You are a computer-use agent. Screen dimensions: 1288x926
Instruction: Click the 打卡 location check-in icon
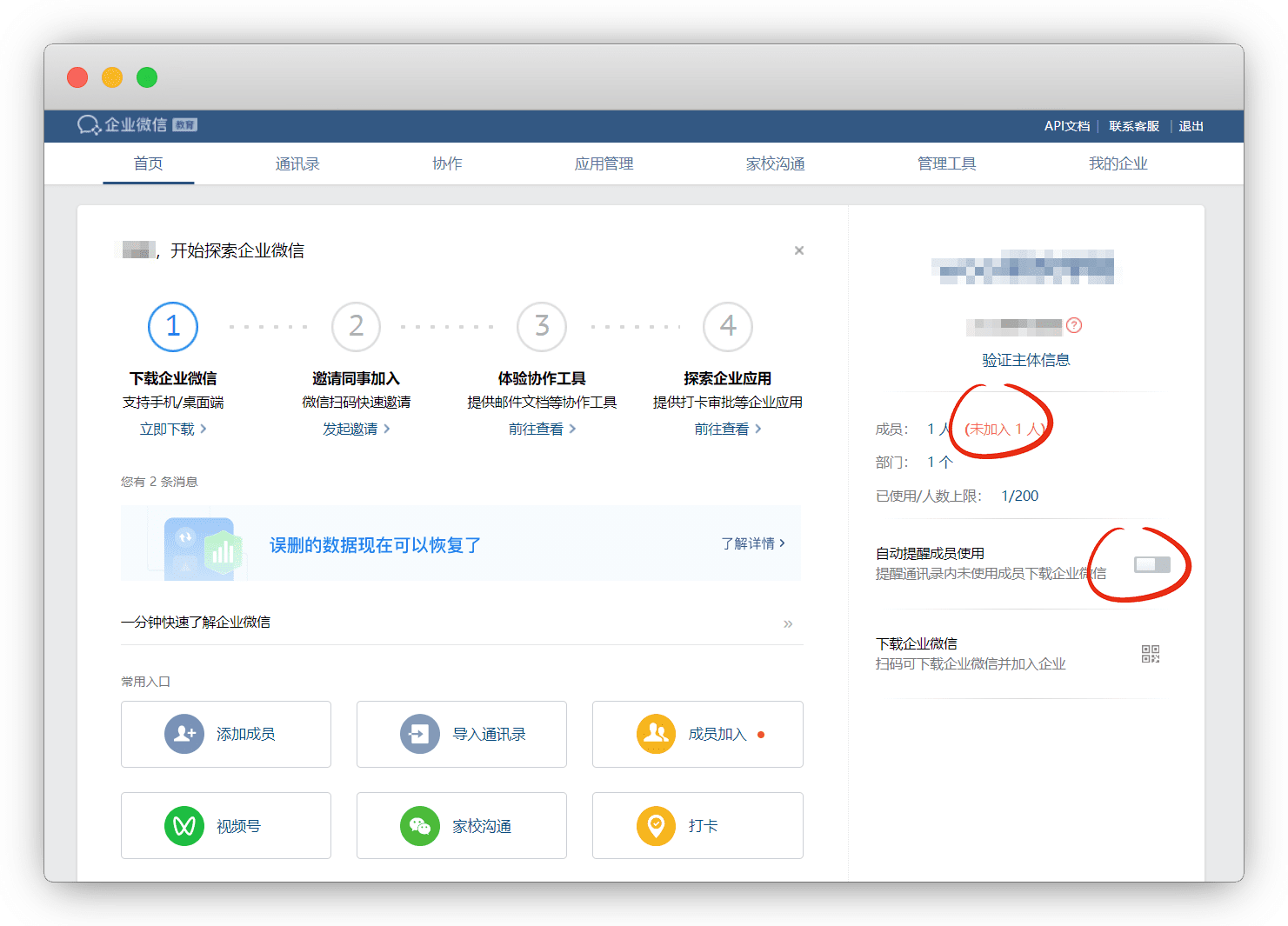click(656, 825)
